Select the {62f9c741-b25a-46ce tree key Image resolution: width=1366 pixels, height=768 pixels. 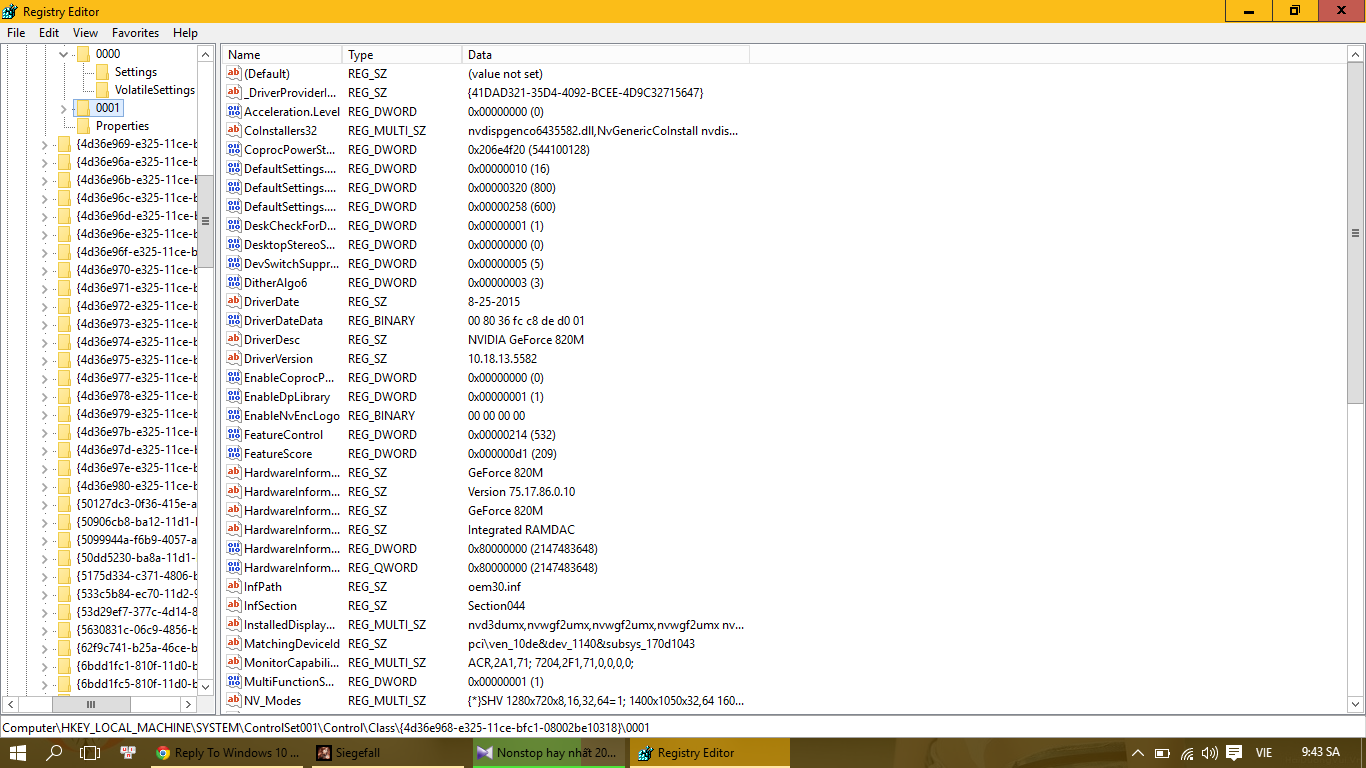136,648
